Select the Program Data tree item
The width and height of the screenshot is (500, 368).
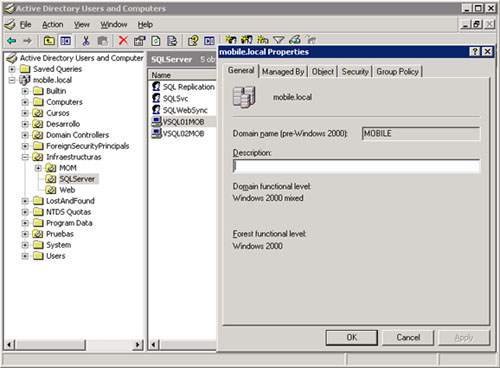tap(69, 223)
